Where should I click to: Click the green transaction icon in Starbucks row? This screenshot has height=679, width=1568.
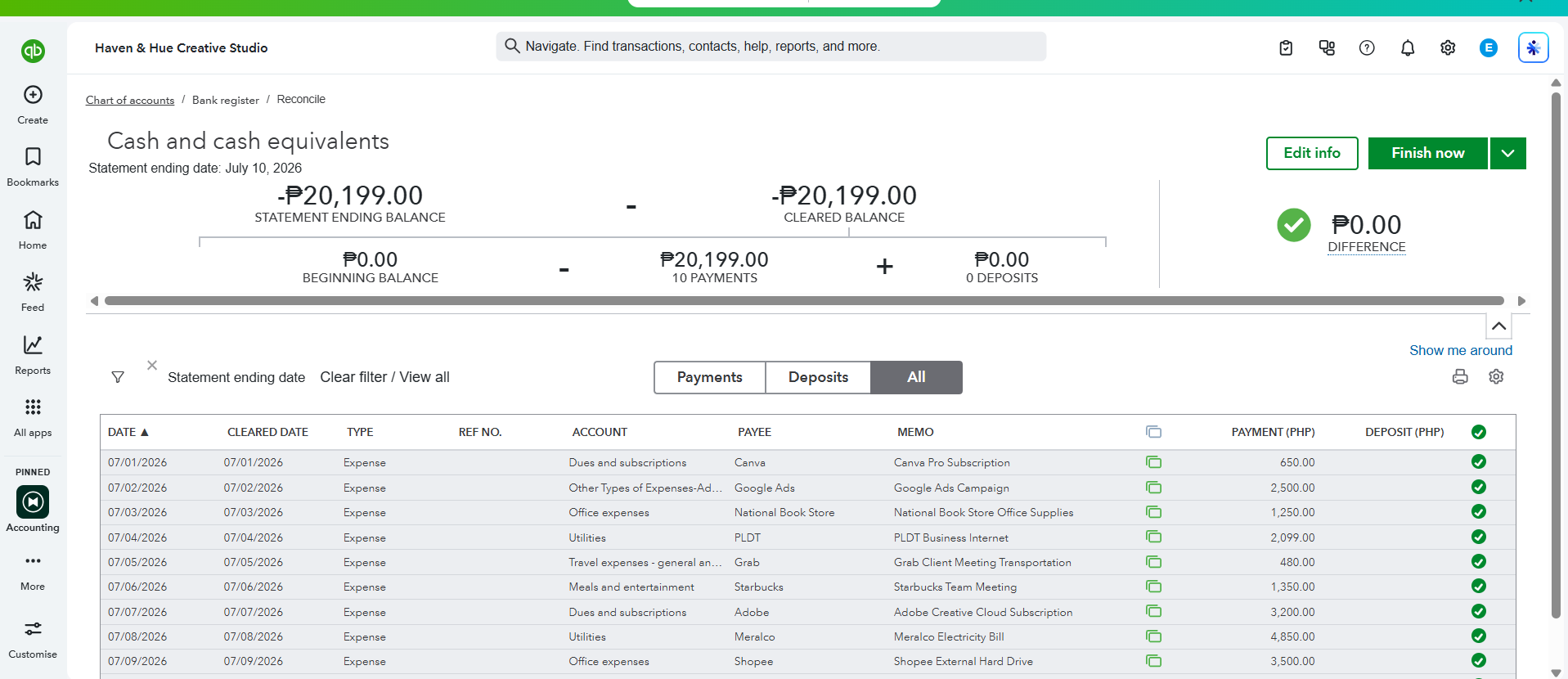point(1153,587)
